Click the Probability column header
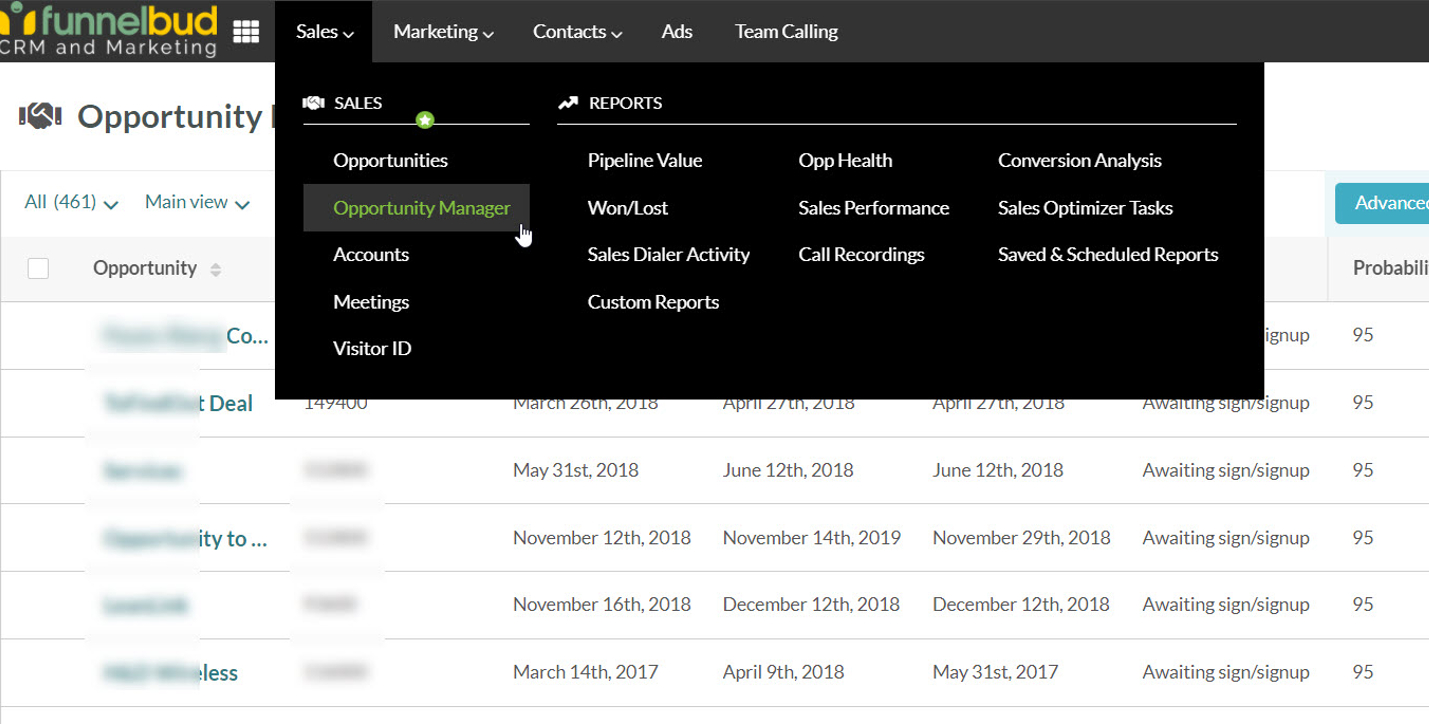This screenshot has height=724, width=1429. click(x=1390, y=268)
